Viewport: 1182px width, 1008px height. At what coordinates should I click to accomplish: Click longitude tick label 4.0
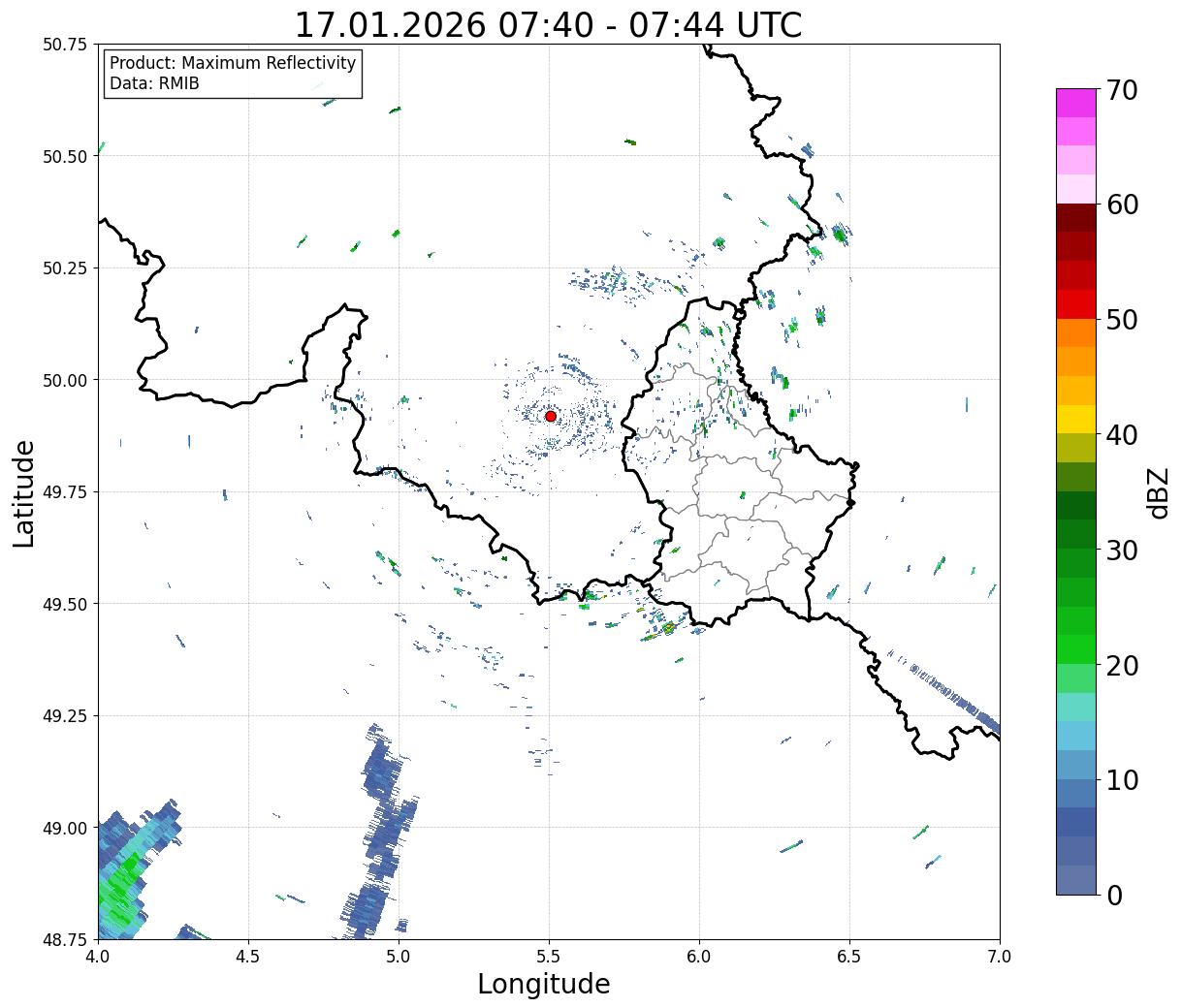coord(98,957)
